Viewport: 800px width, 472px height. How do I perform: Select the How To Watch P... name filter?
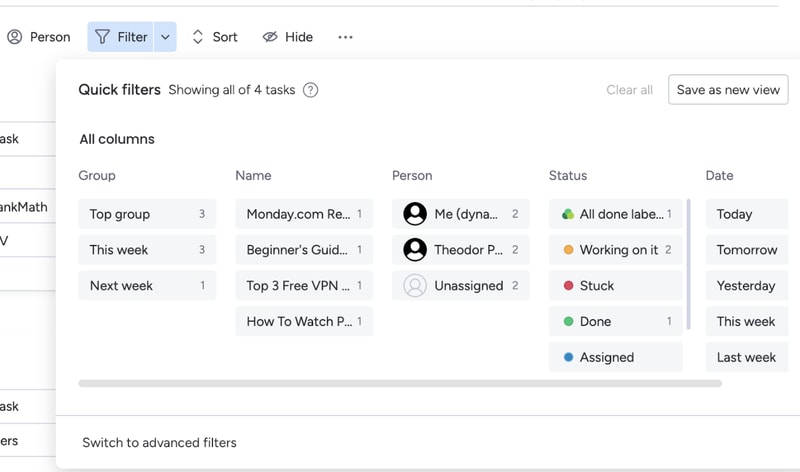[x=304, y=321]
